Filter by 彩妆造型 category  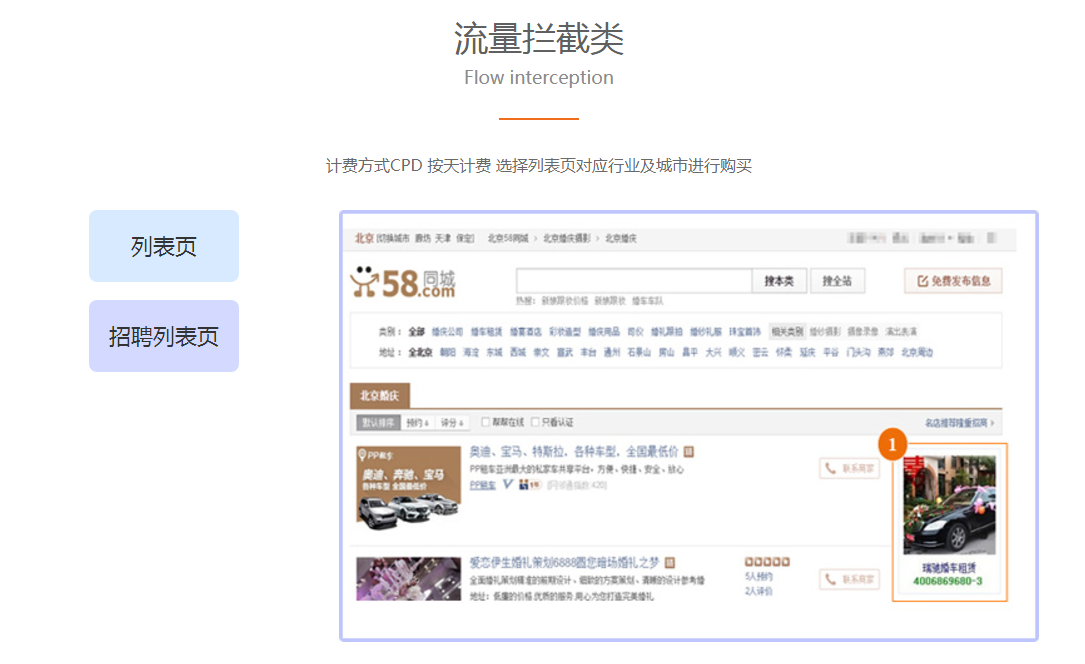pyautogui.click(x=565, y=332)
